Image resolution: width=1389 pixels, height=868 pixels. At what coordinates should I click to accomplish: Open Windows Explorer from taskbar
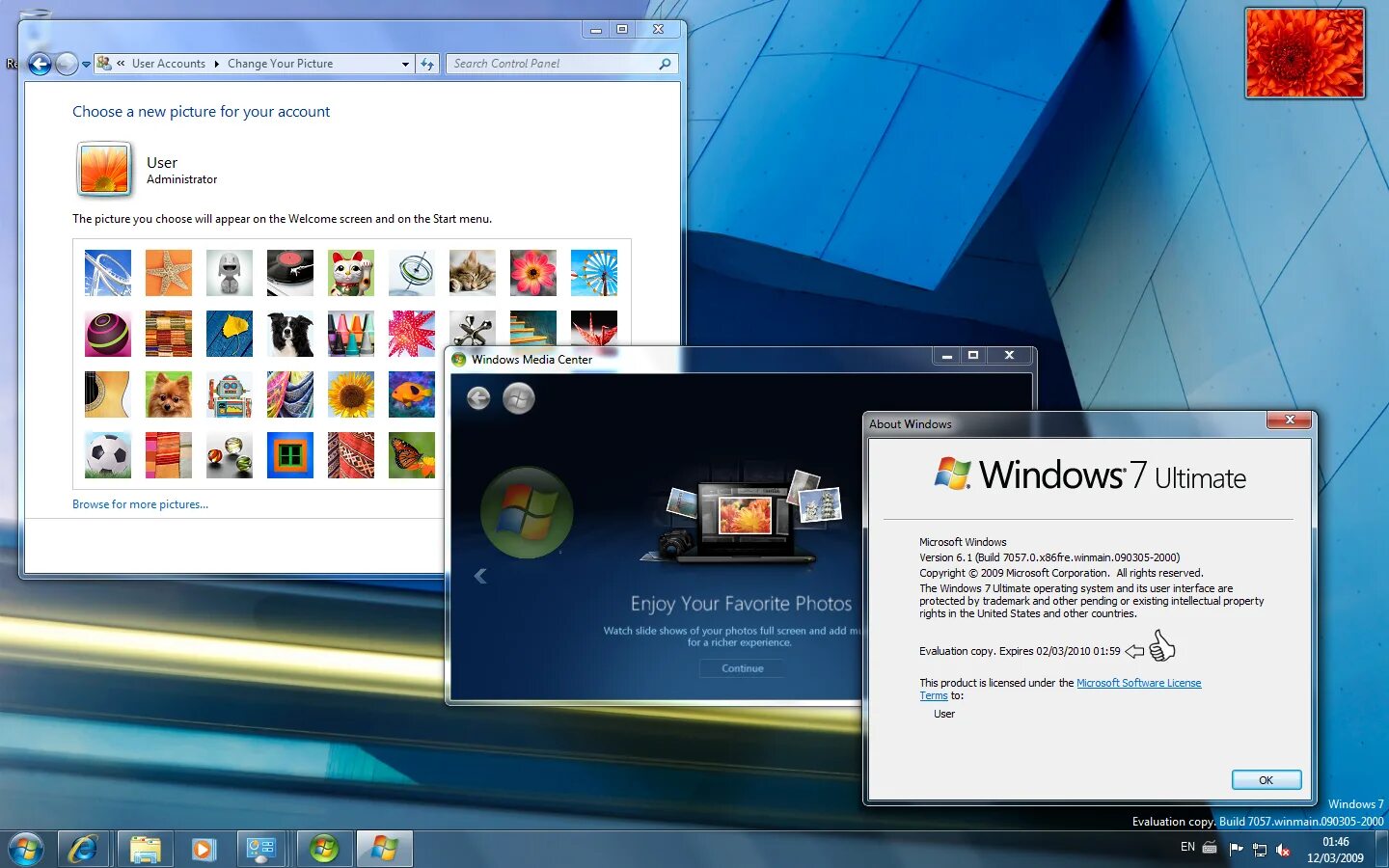click(x=145, y=849)
